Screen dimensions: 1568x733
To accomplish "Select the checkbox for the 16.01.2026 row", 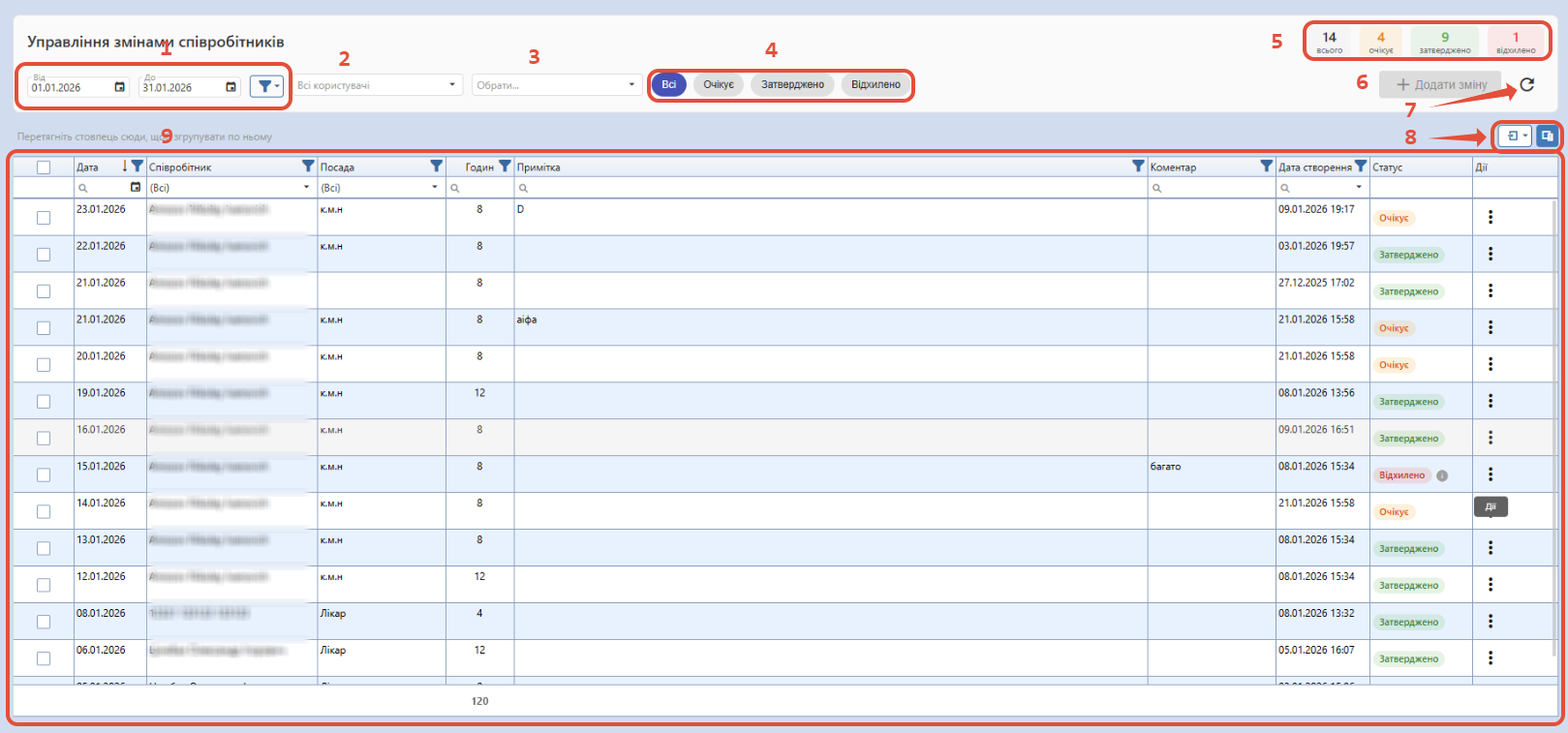I will pos(44,439).
